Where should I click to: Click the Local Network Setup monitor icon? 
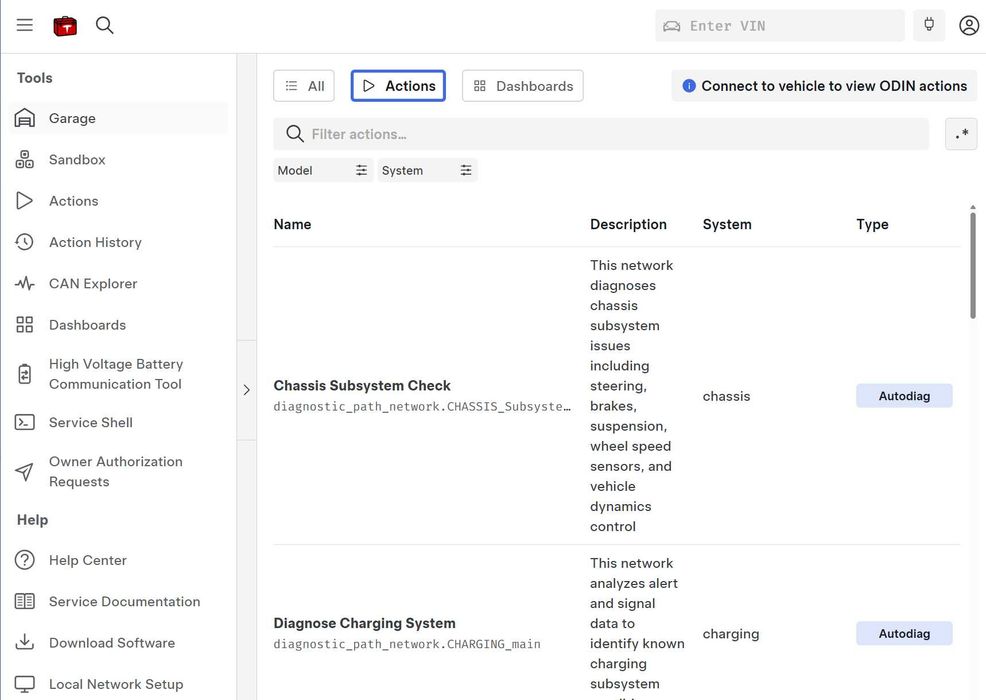click(x=25, y=684)
